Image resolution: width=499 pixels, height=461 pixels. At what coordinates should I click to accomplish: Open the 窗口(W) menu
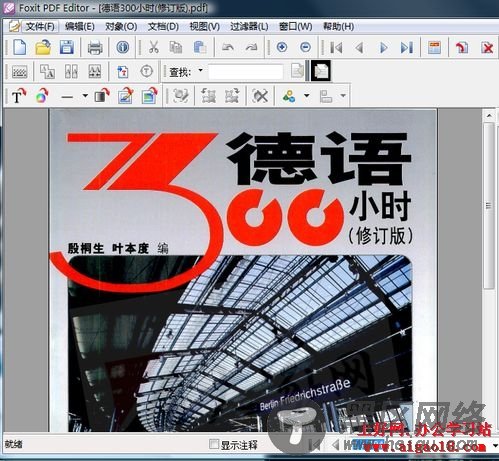(295, 27)
